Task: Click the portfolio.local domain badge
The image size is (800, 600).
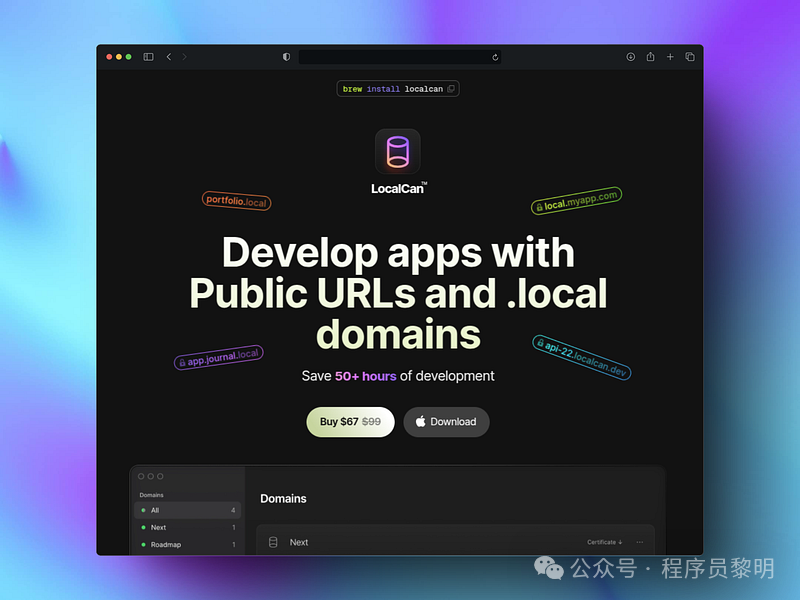Action: tap(236, 201)
